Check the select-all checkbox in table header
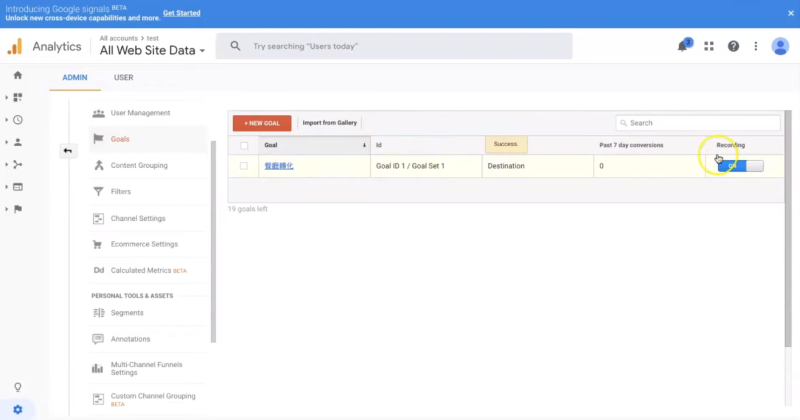This screenshot has width=800, height=420. click(x=244, y=145)
